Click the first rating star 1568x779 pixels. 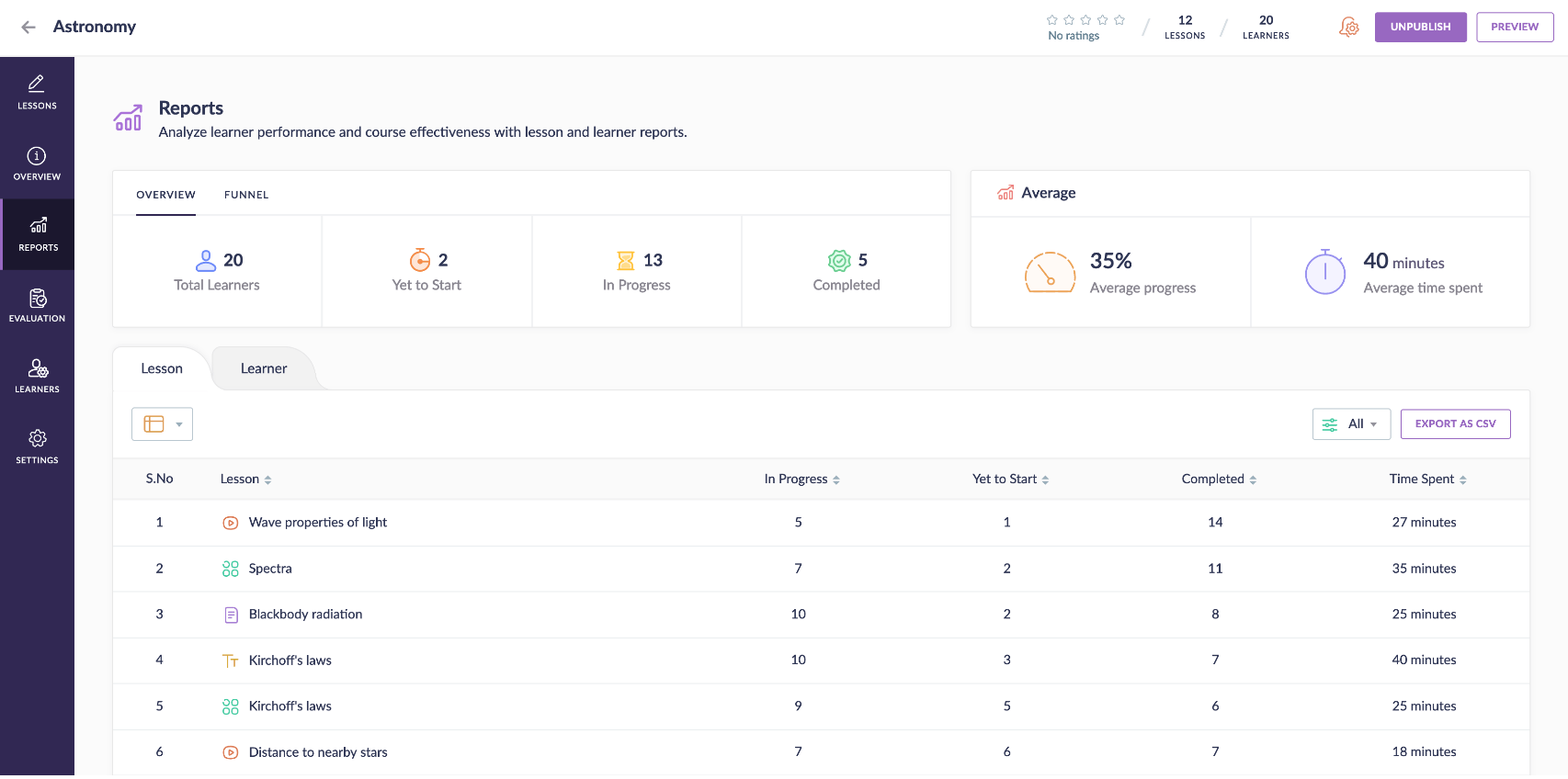click(1052, 20)
